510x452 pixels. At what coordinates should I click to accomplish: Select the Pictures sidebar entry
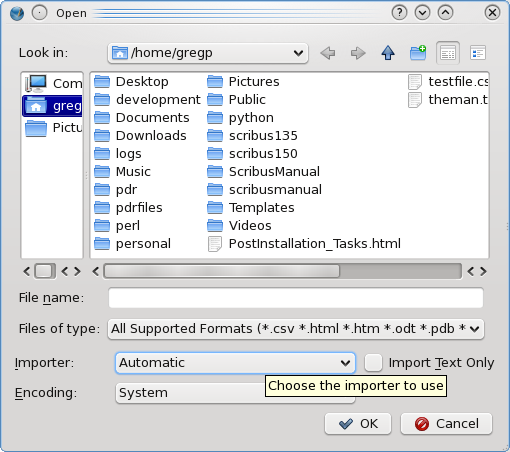click(x=53, y=128)
